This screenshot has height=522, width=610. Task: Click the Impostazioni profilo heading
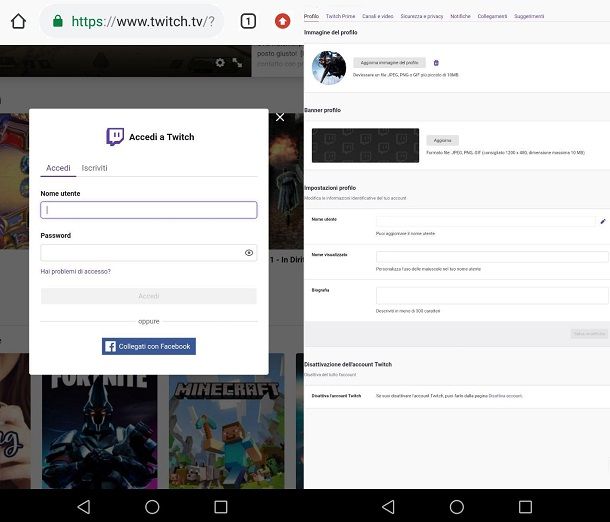click(330, 188)
